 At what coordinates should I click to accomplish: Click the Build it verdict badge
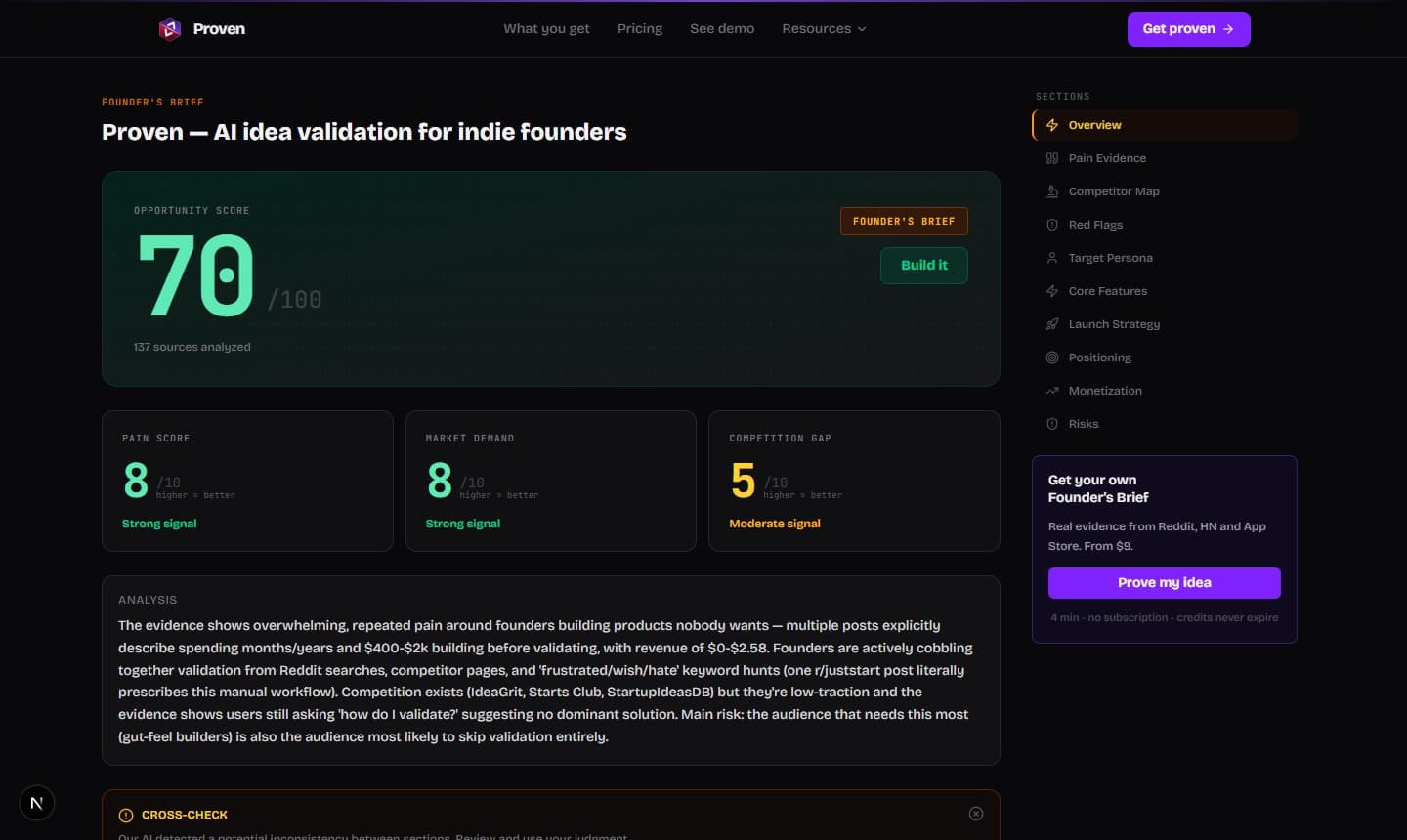924,266
